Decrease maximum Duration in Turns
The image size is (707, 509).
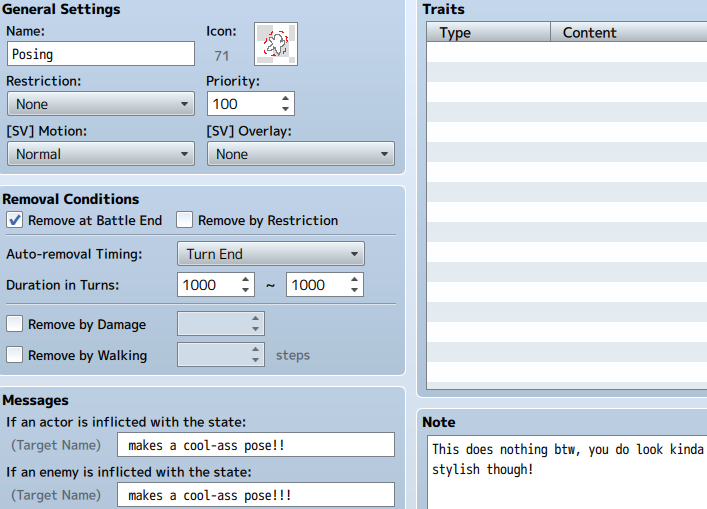tap(355, 290)
